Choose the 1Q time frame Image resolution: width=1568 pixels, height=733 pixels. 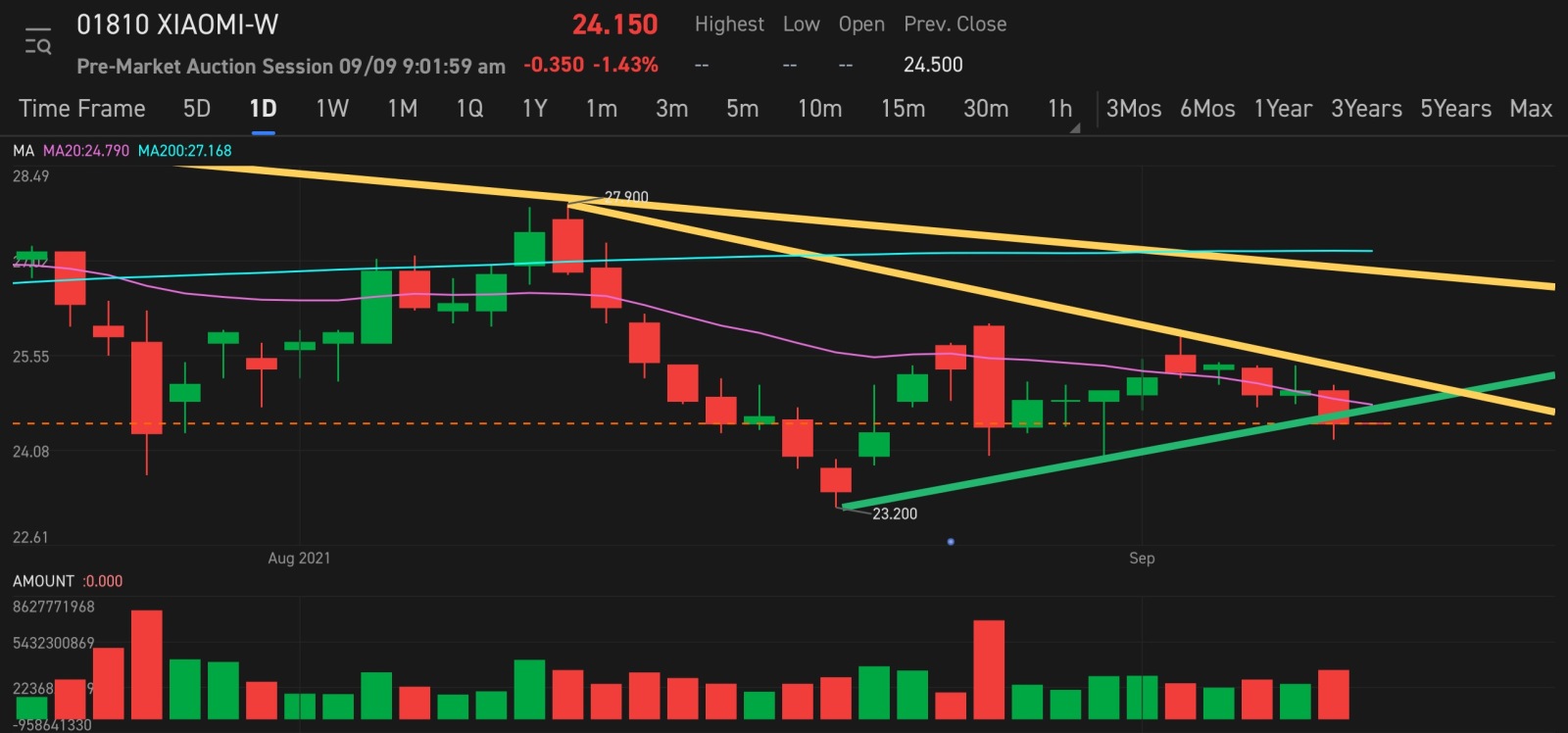469,109
